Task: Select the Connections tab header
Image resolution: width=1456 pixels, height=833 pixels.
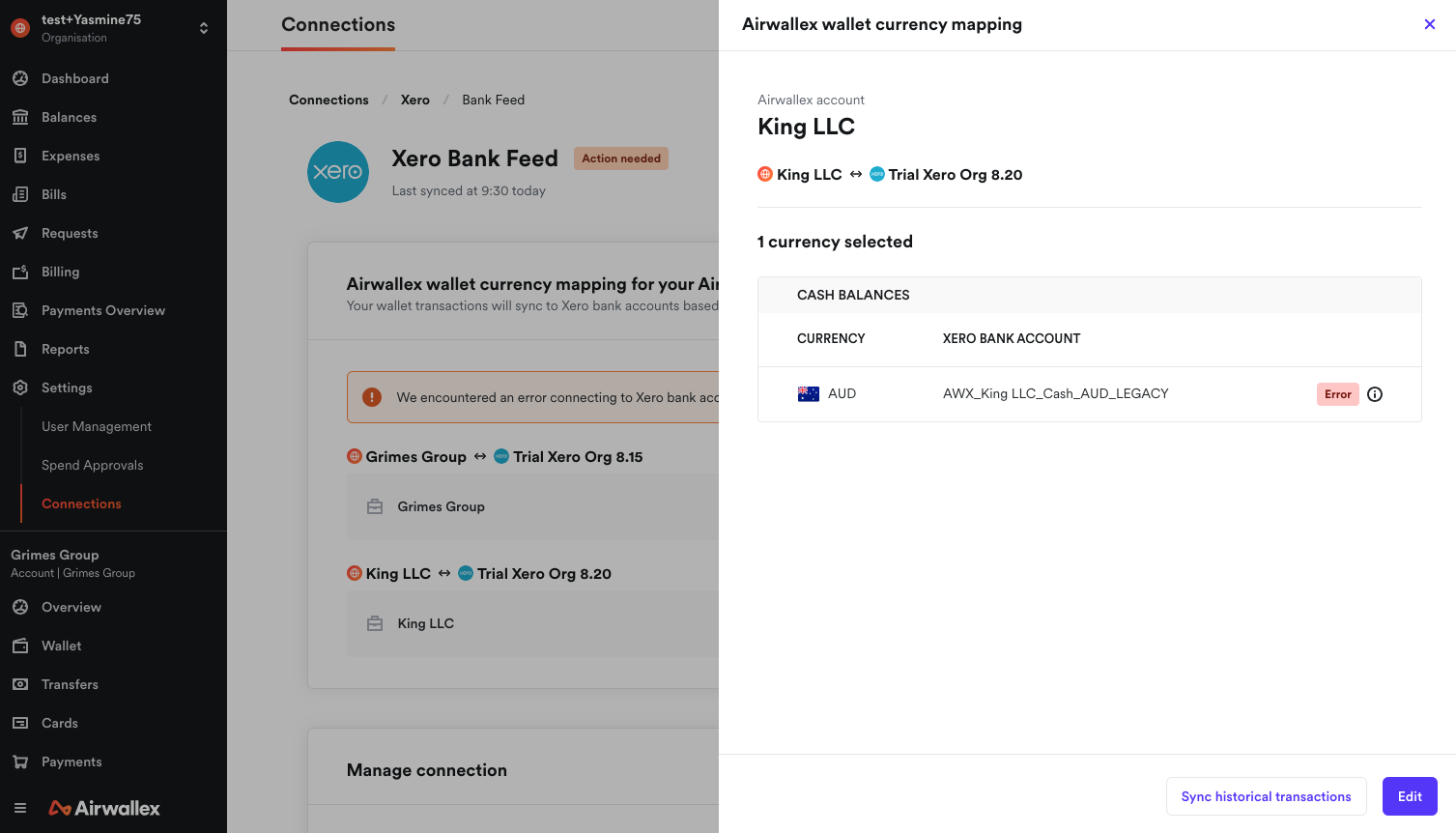Action: [x=338, y=25]
